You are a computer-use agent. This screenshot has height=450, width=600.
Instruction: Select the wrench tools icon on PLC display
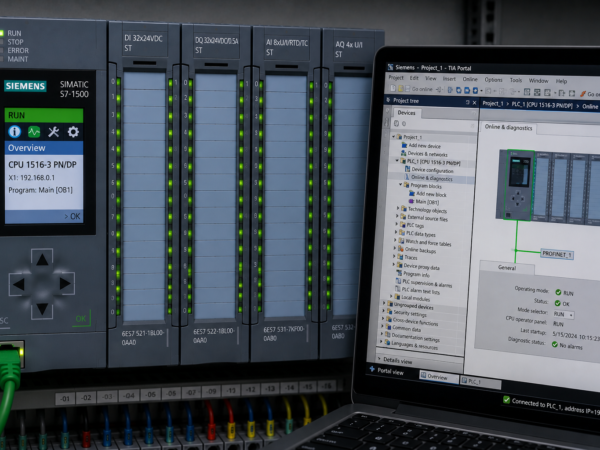click(54, 132)
